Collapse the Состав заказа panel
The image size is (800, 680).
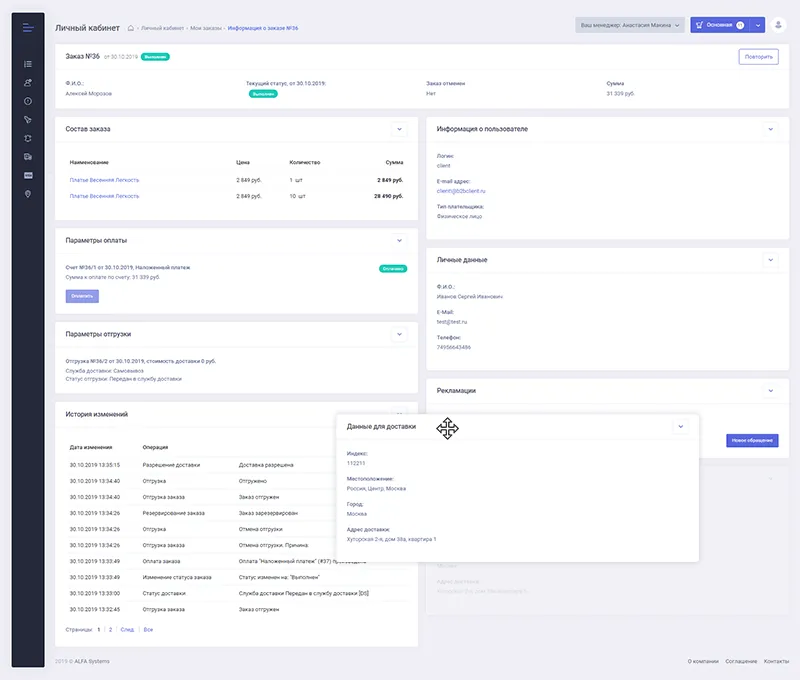[x=398, y=129]
